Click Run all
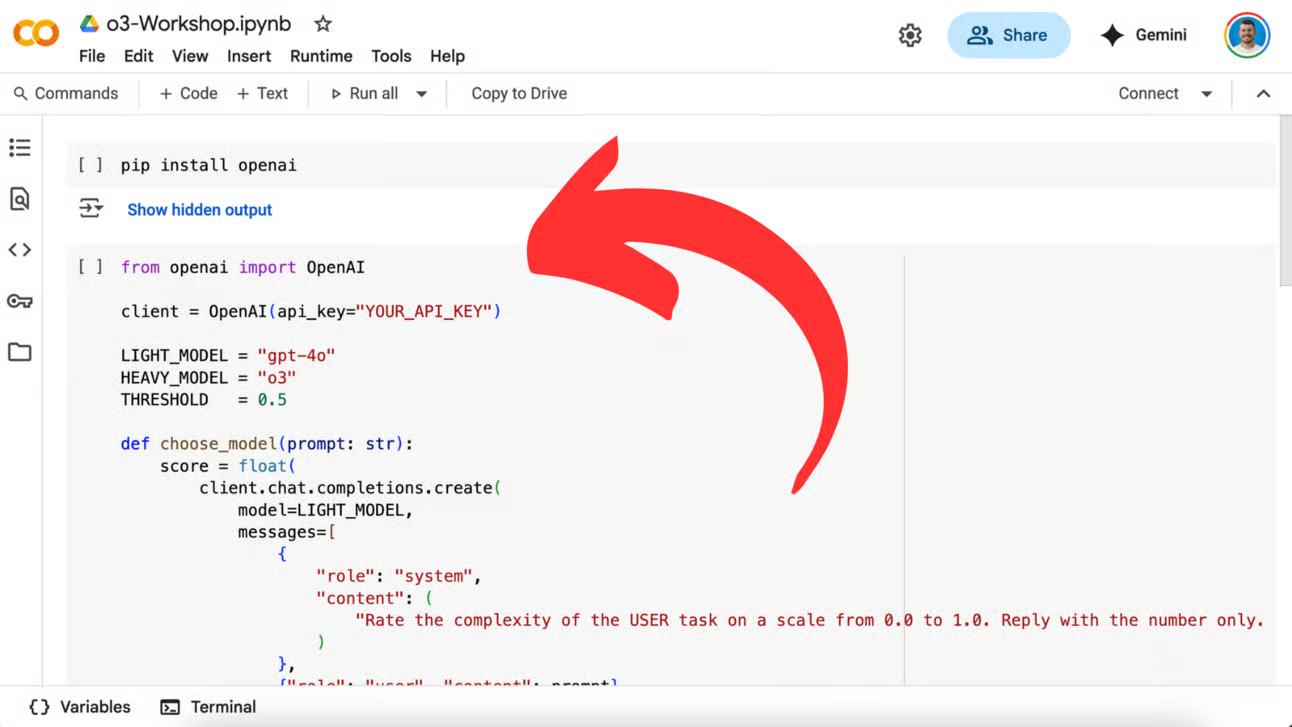The image size is (1292, 727). click(364, 93)
